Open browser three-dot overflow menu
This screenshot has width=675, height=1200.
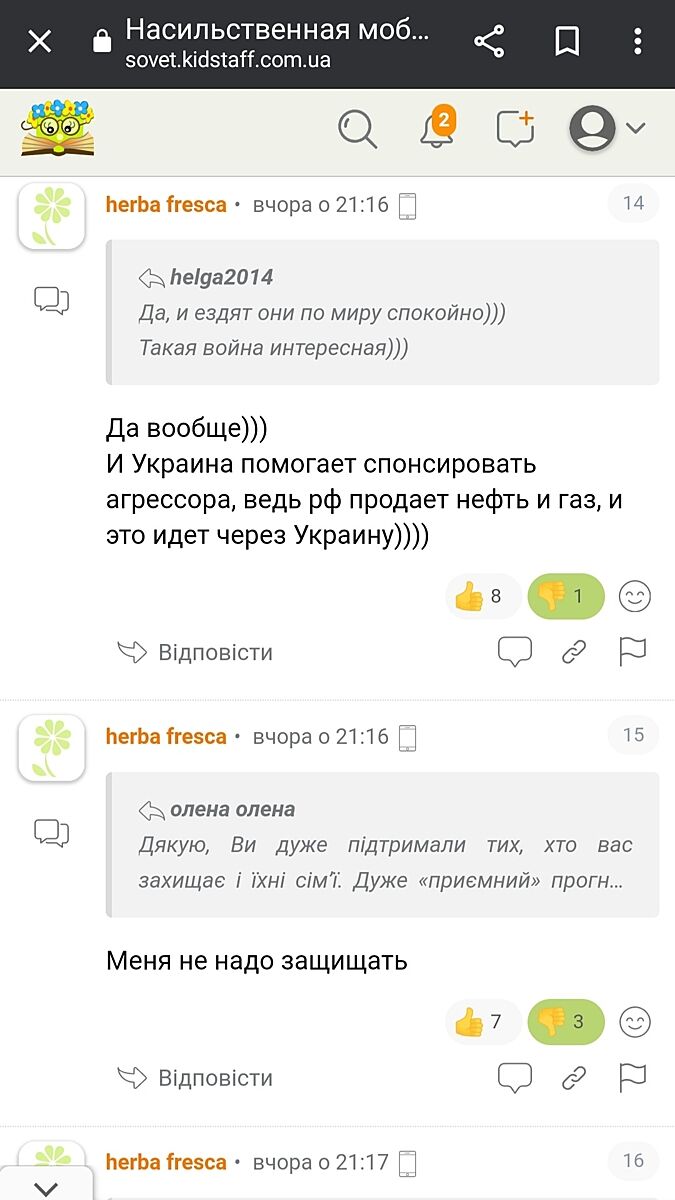[638, 42]
